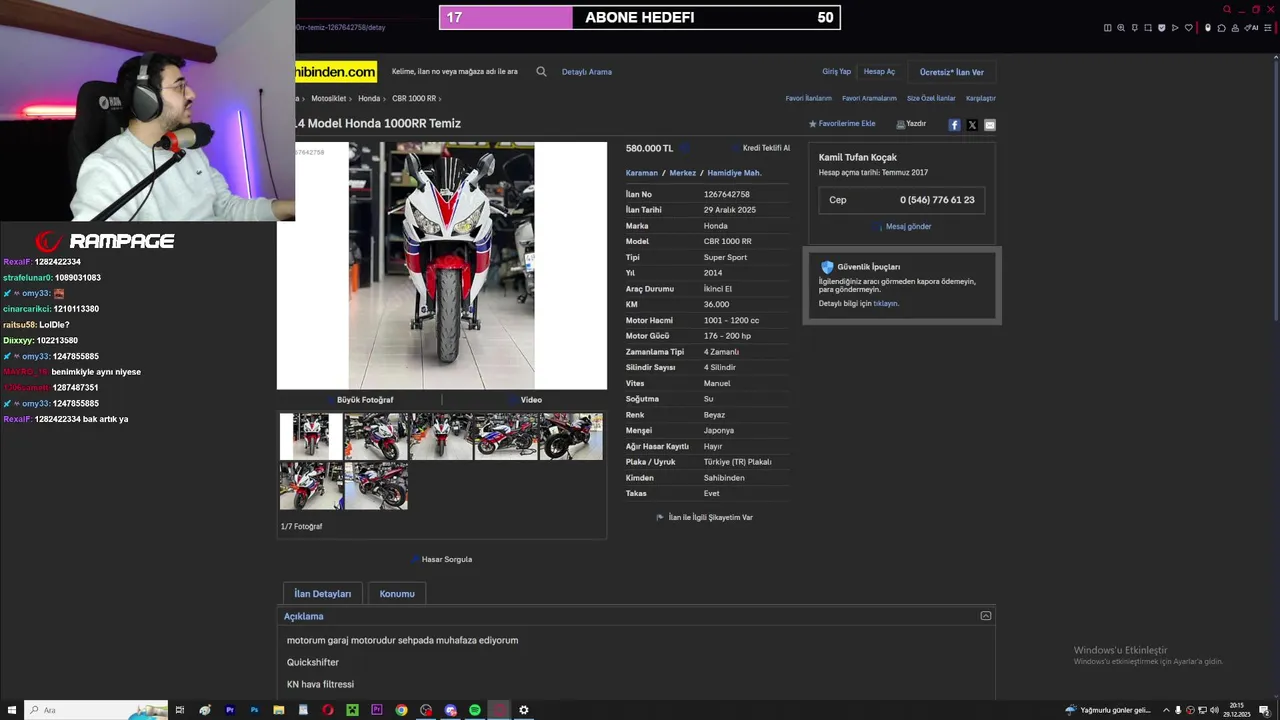
Task: Click the browser player triangle icon
Action: pos(1175,28)
